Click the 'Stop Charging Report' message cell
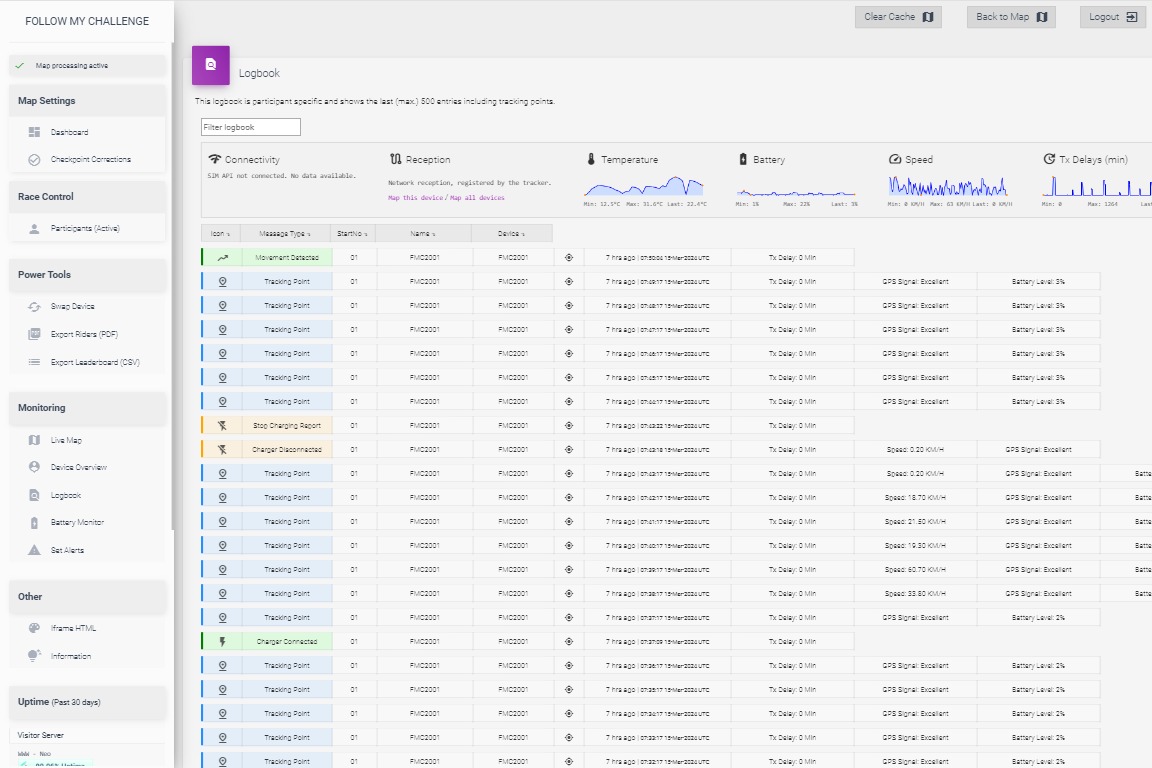The width and height of the screenshot is (1152, 768). point(287,426)
